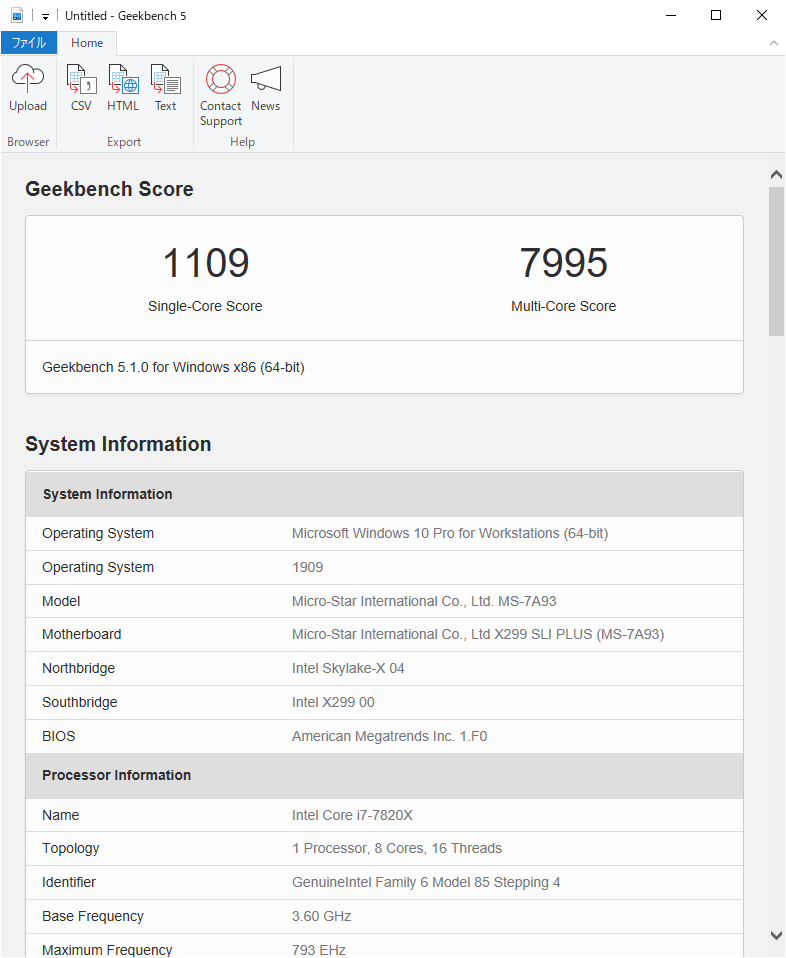Click the Name row label

click(61, 815)
